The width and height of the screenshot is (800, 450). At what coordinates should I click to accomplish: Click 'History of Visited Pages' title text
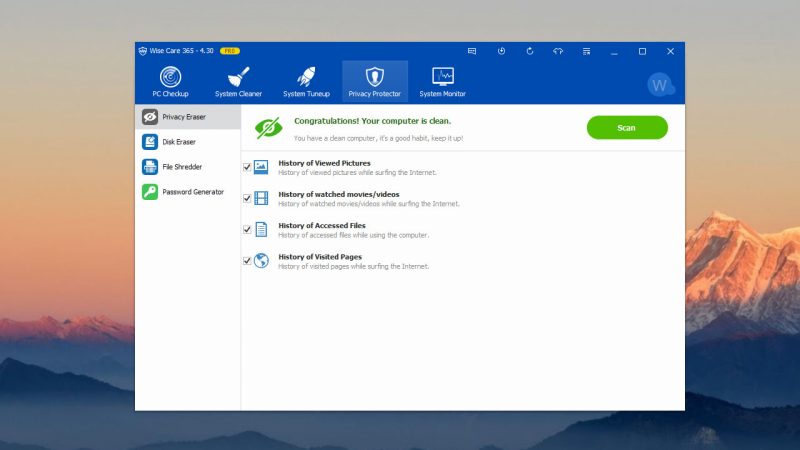click(x=320, y=257)
